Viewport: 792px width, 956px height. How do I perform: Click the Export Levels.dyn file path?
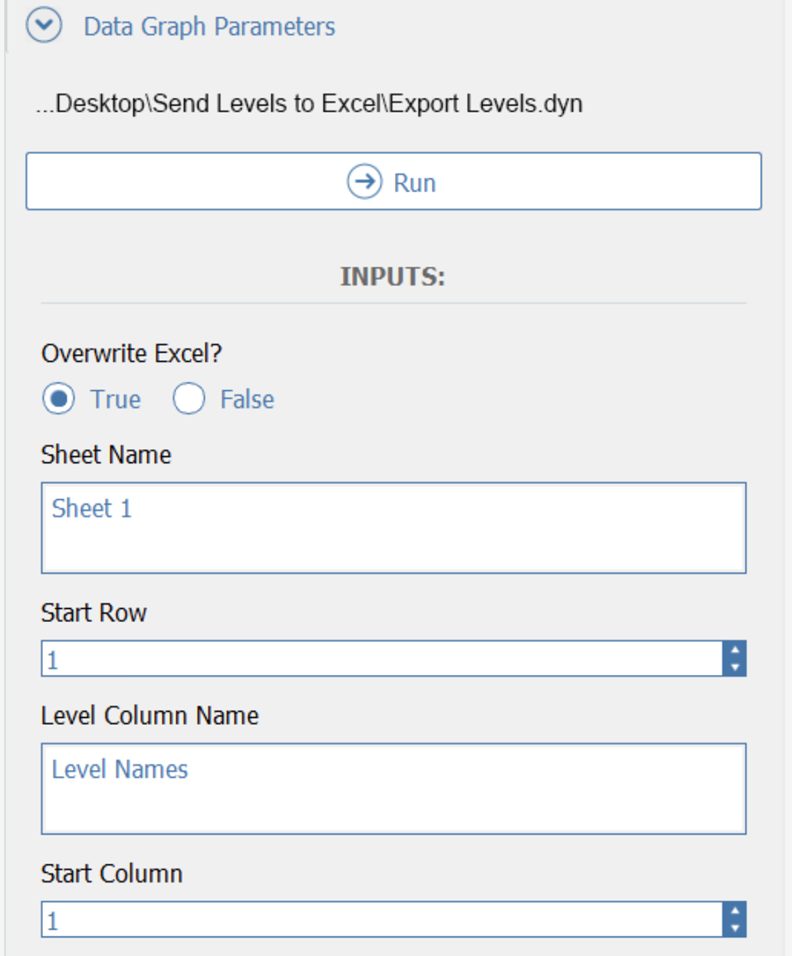309,104
